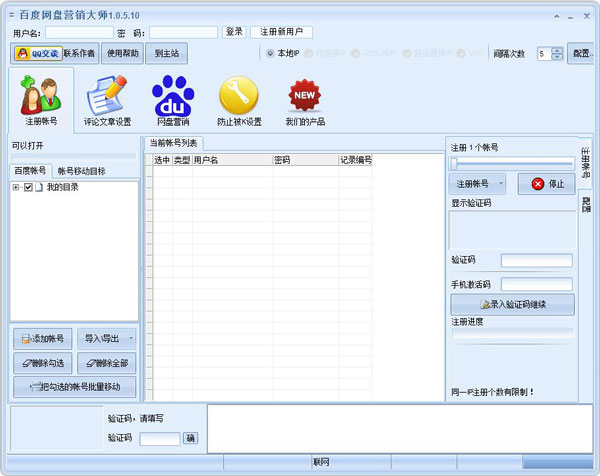Select the lower vertical side tab
Image resolution: width=600 pixels, height=476 pixels.
pyautogui.click(x=586, y=205)
